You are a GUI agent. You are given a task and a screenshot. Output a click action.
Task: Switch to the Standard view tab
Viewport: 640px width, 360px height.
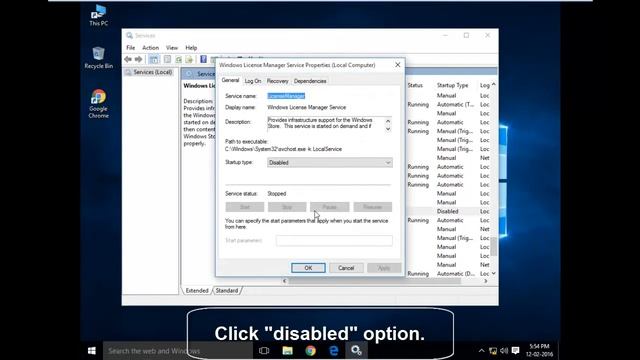(x=227, y=291)
